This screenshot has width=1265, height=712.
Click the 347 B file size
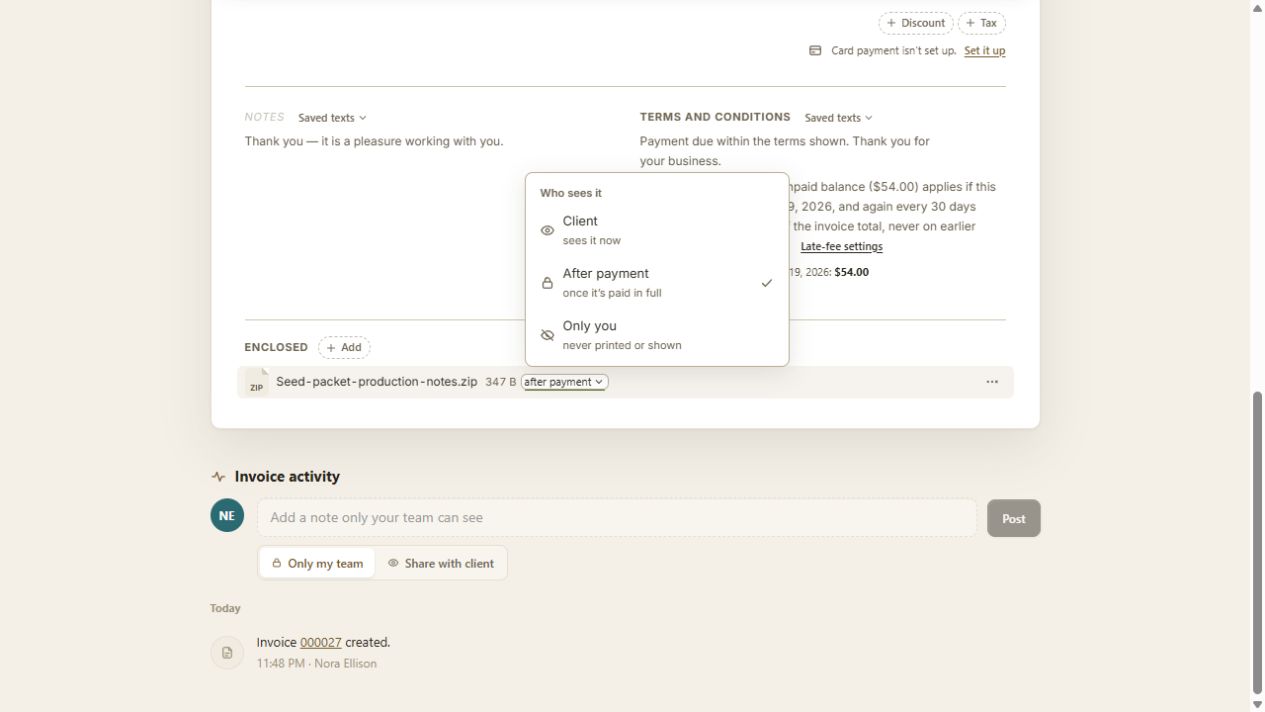point(501,382)
